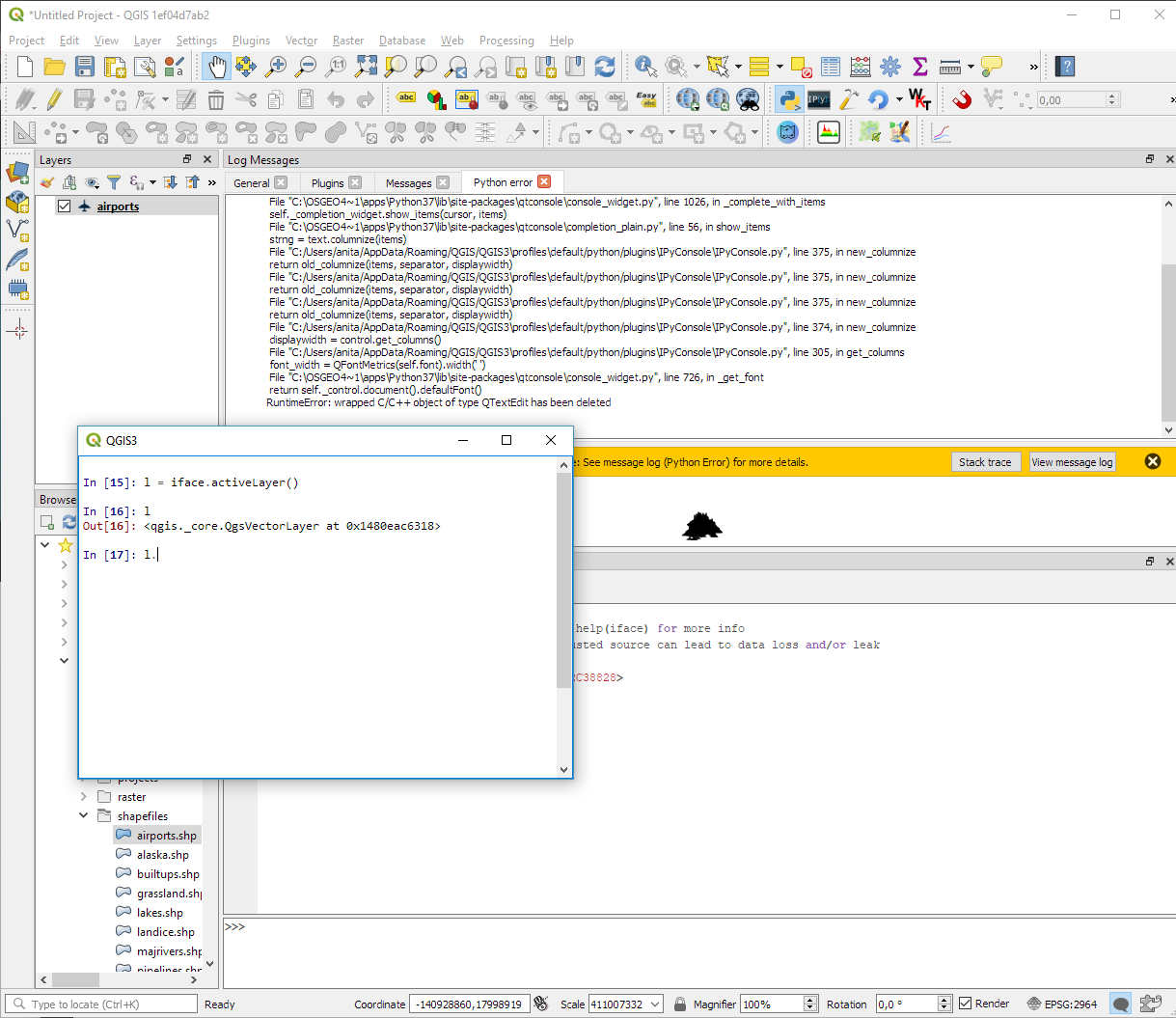Image resolution: width=1176 pixels, height=1018 pixels.
Task: Open the attribute table
Action: pyautogui.click(x=831, y=67)
